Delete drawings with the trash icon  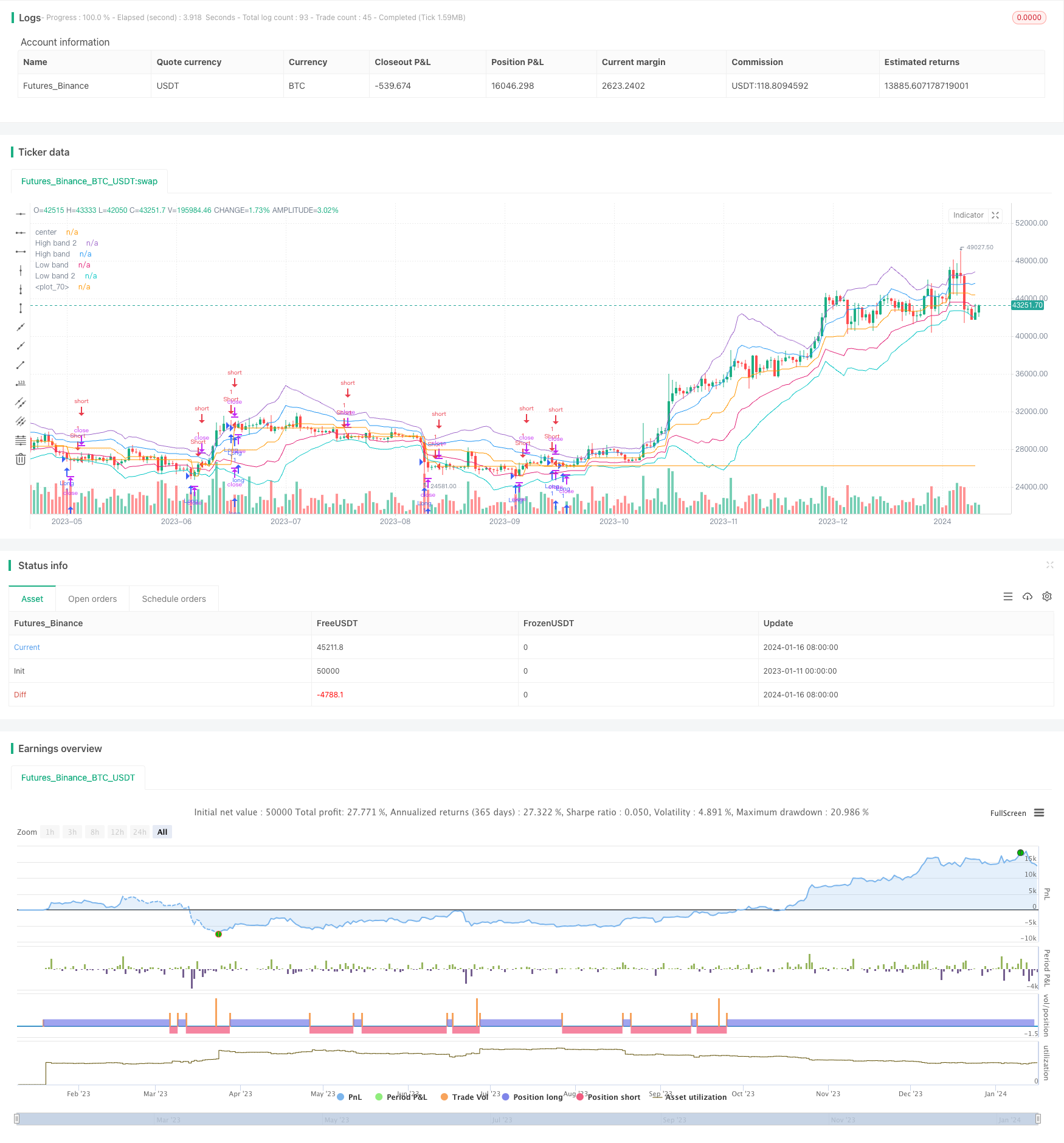(x=21, y=459)
